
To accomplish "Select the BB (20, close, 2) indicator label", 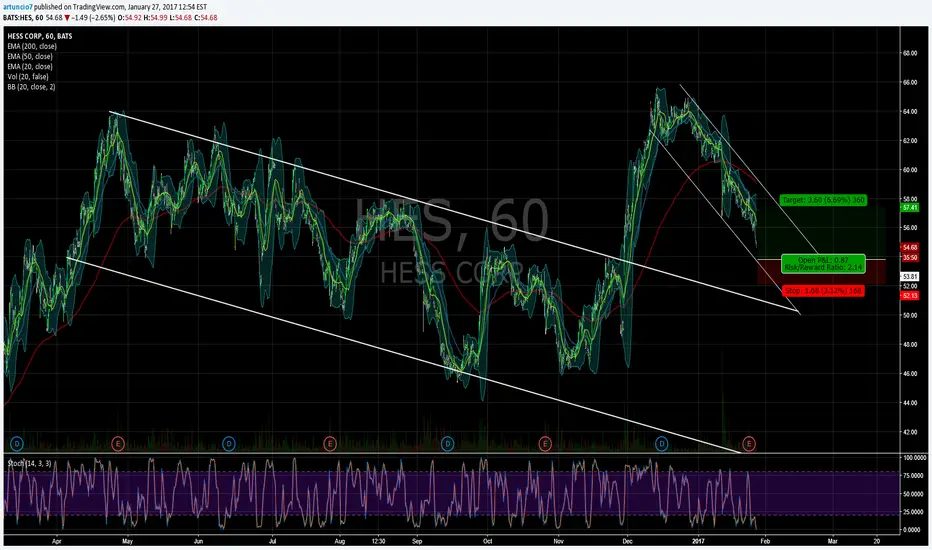I will (32, 87).
